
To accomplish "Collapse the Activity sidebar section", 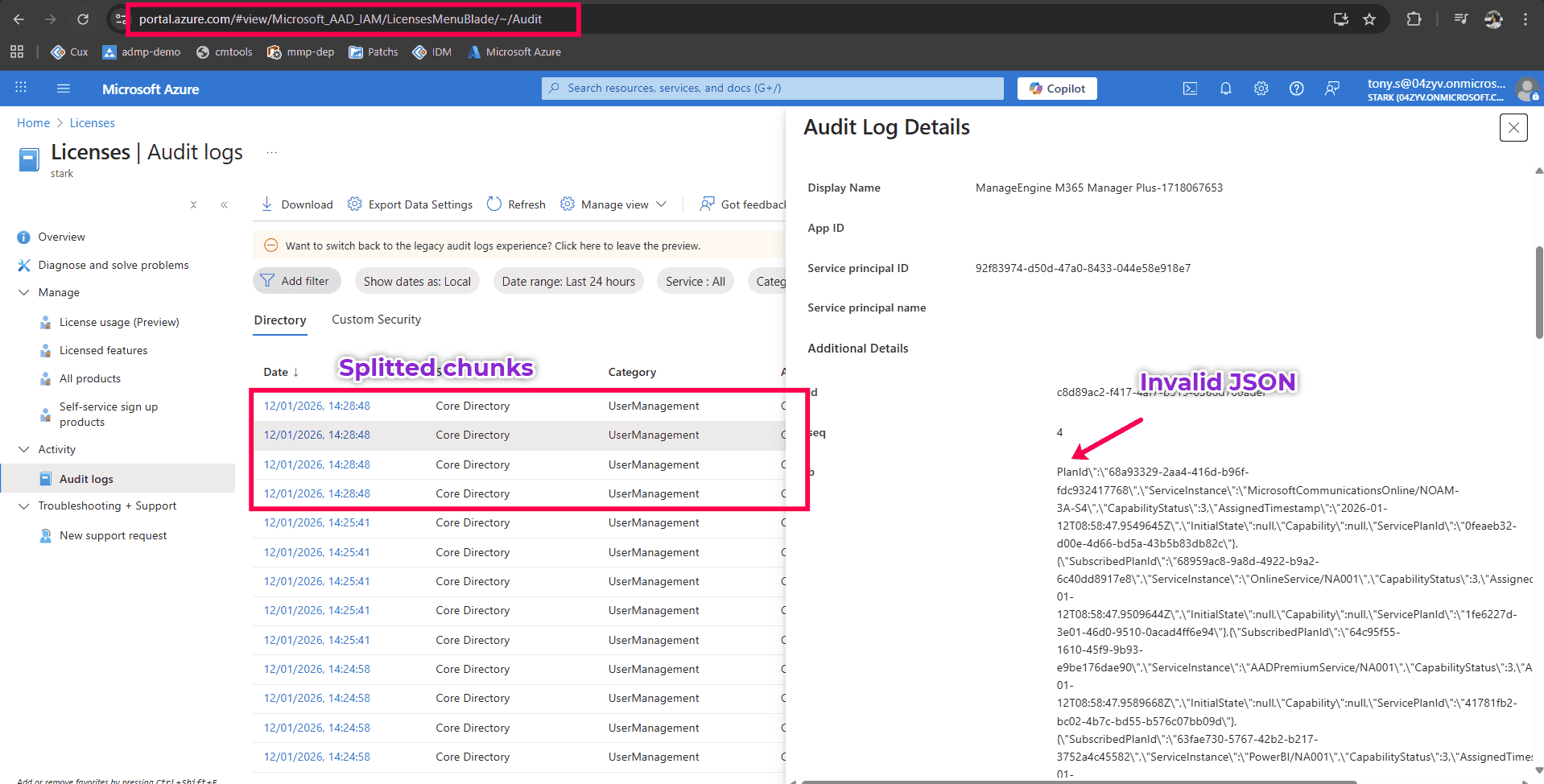I will [x=24, y=449].
